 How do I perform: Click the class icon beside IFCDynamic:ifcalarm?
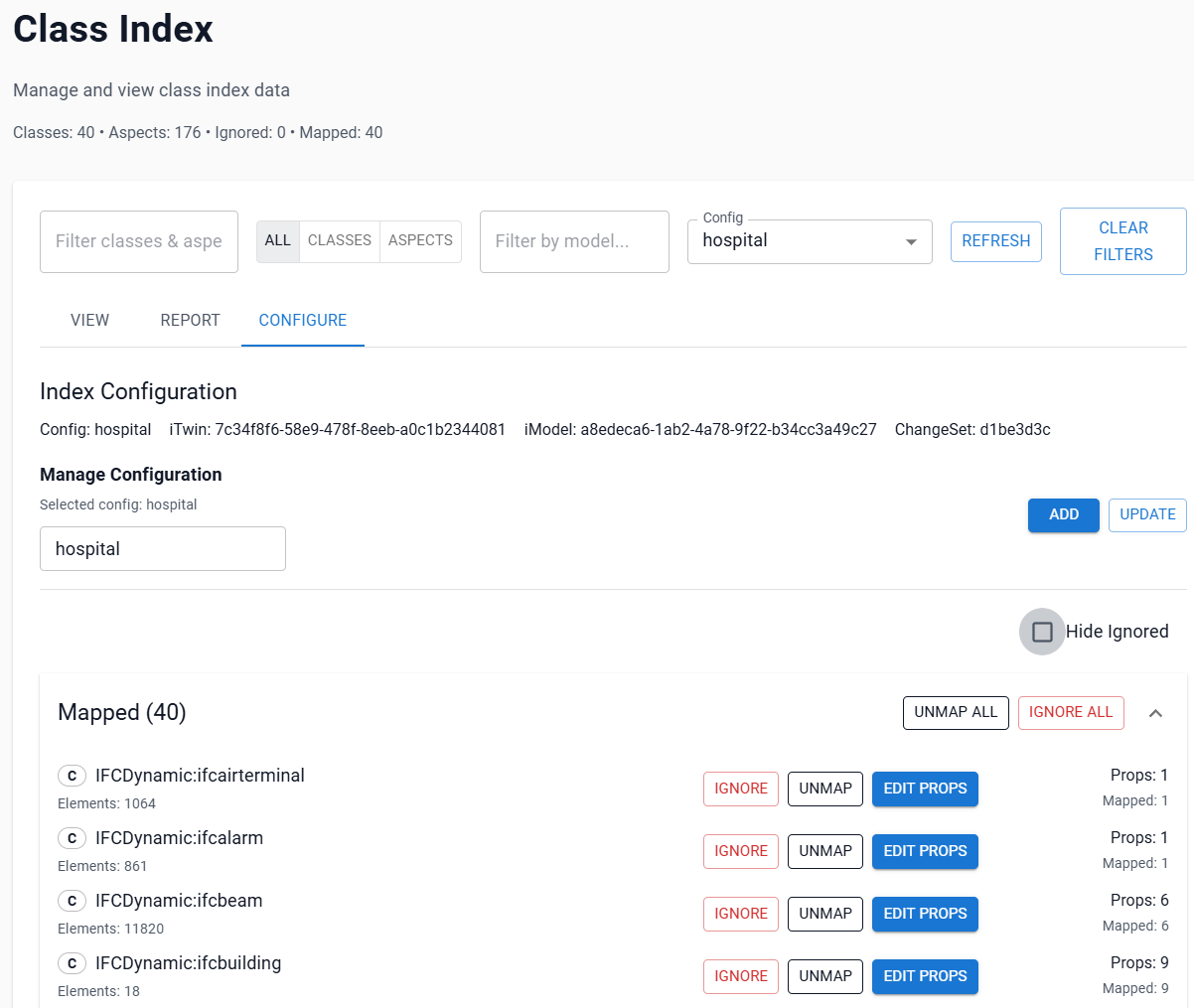coord(72,838)
